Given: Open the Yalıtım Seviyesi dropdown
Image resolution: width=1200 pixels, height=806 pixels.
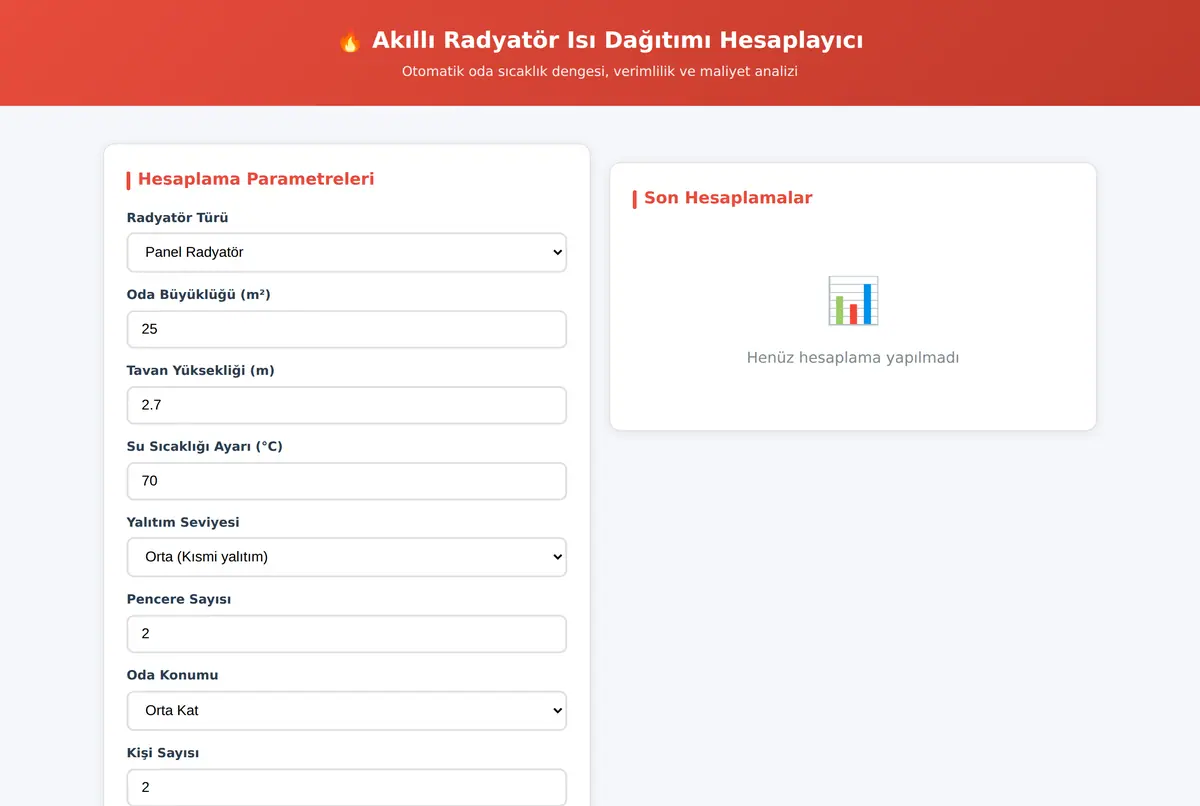Looking at the screenshot, I should pos(346,557).
